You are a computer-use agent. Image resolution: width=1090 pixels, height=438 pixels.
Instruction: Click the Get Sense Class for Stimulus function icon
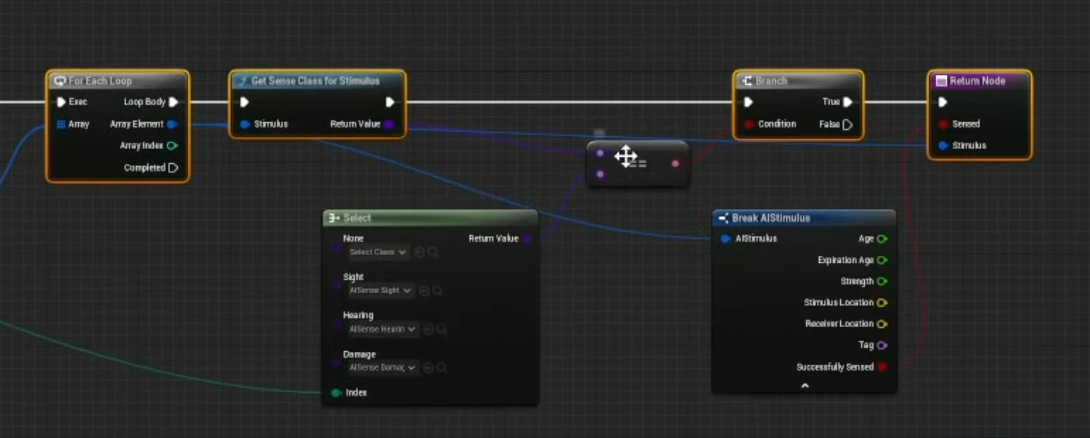click(x=242, y=81)
